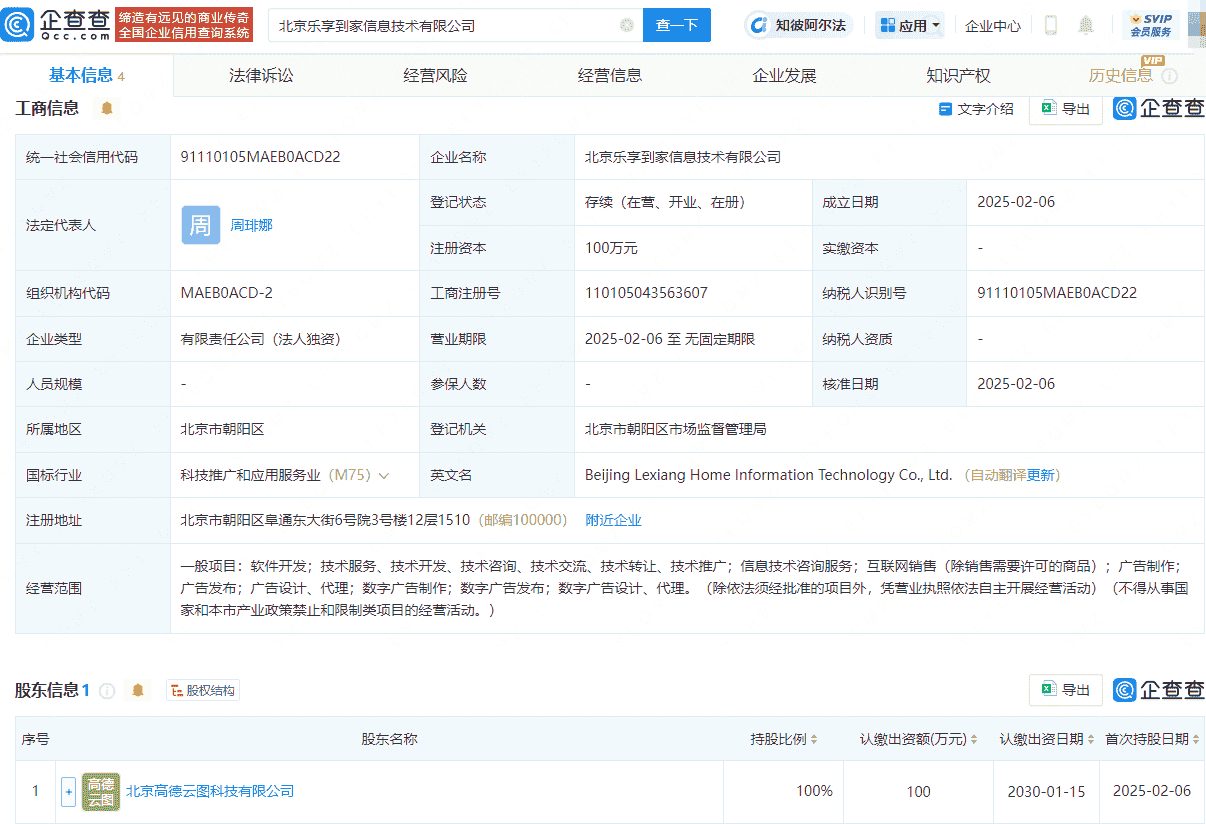Click the mobile app icon in top bar

[1050, 25]
